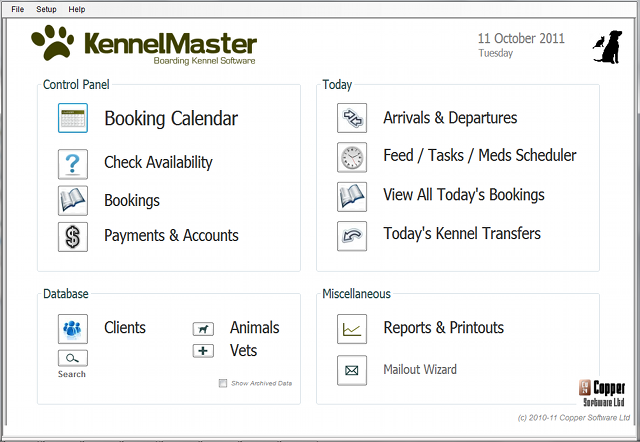Click the Today's Kennel Transfers label
The width and height of the screenshot is (640, 442).
click(462, 233)
